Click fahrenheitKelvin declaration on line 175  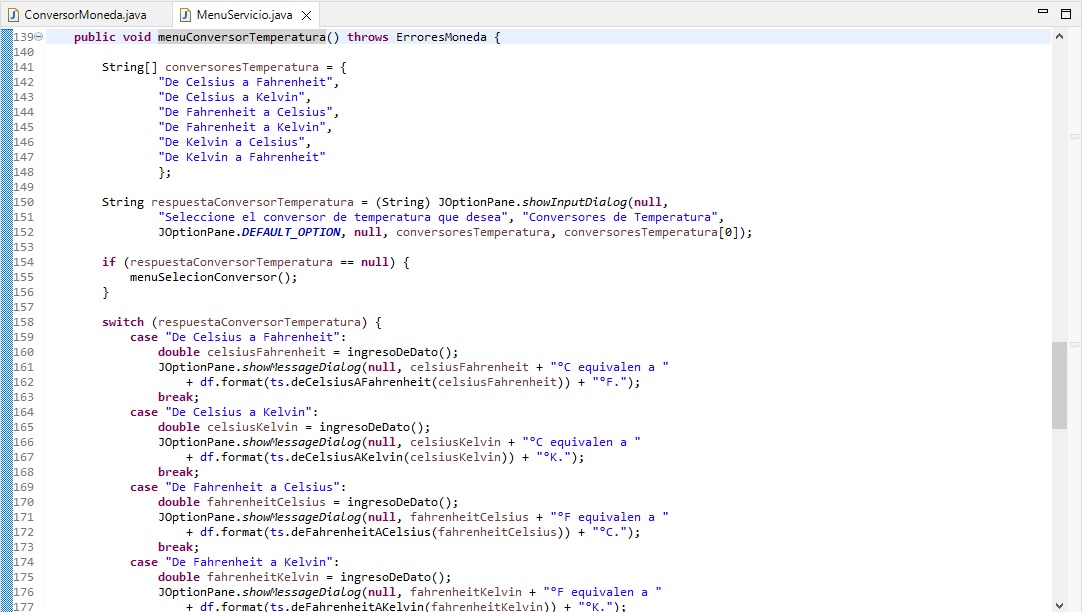263,578
